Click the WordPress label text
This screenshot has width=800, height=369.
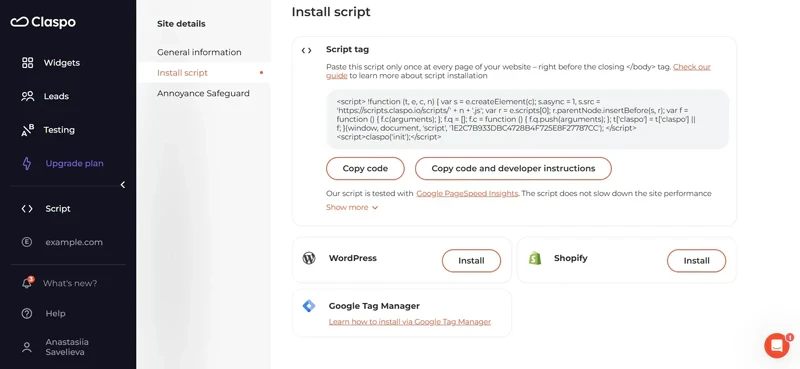(x=353, y=258)
